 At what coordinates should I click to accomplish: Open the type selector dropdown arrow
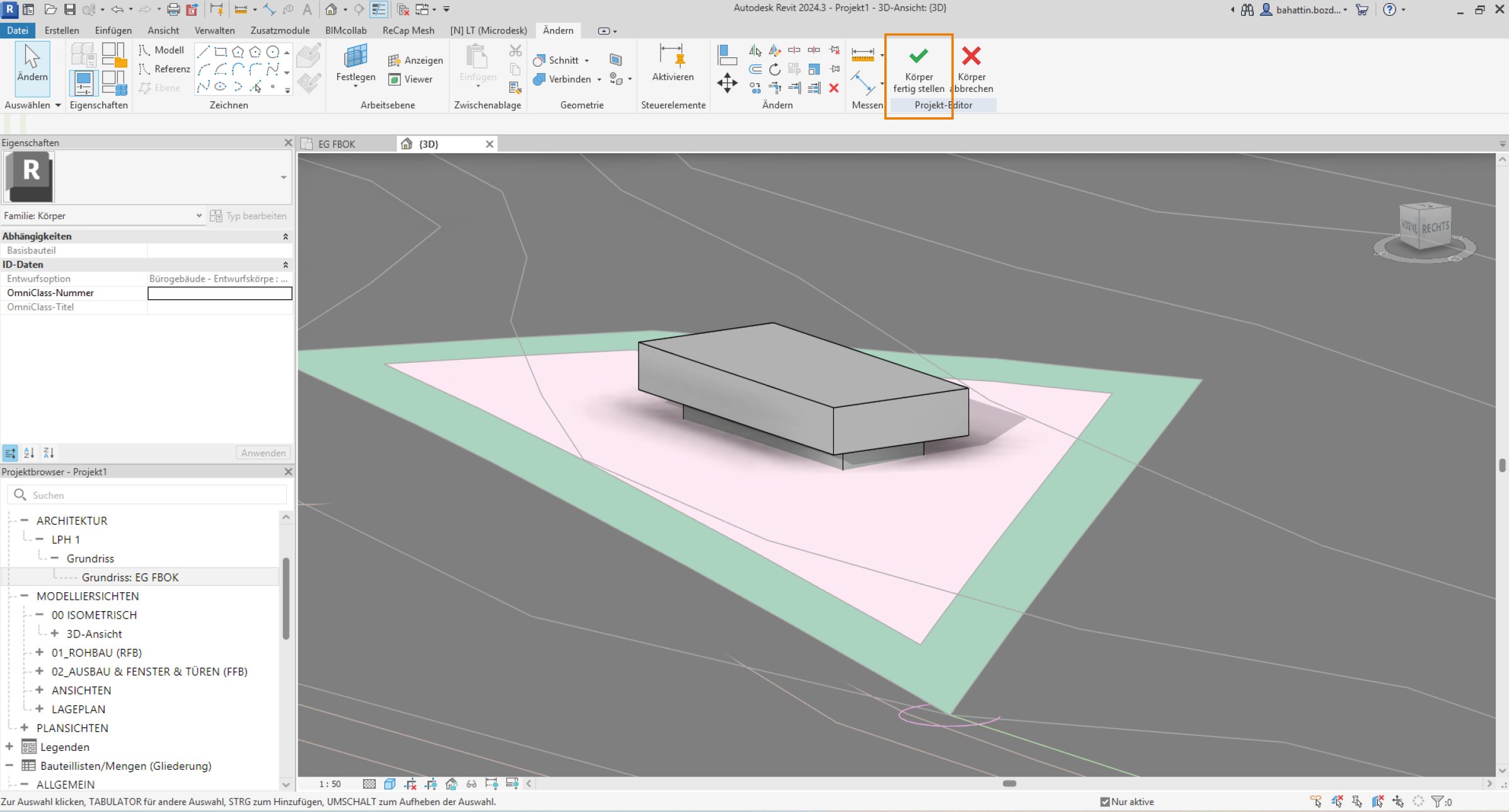click(x=284, y=177)
